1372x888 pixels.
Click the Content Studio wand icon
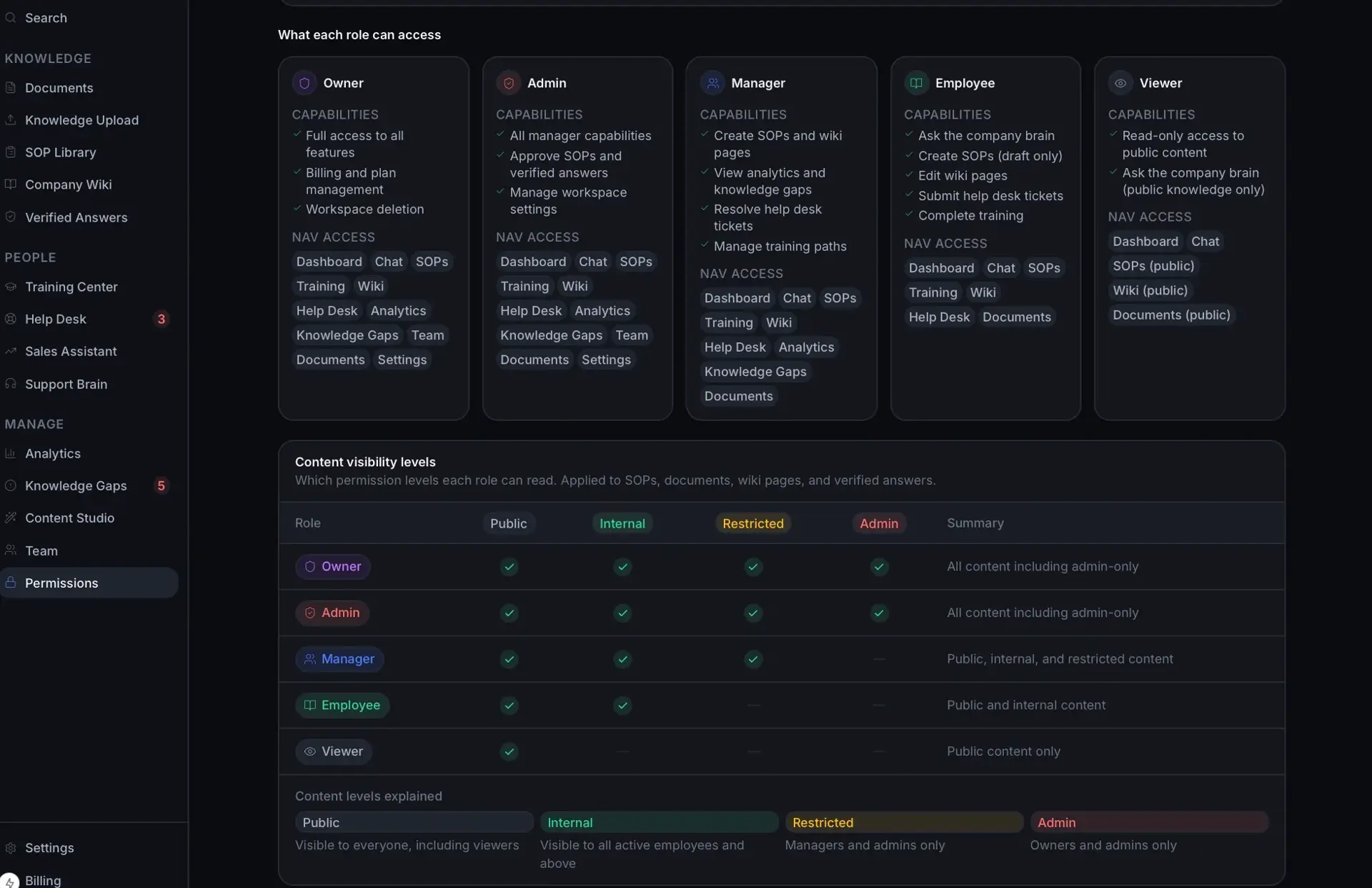click(x=11, y=517)
